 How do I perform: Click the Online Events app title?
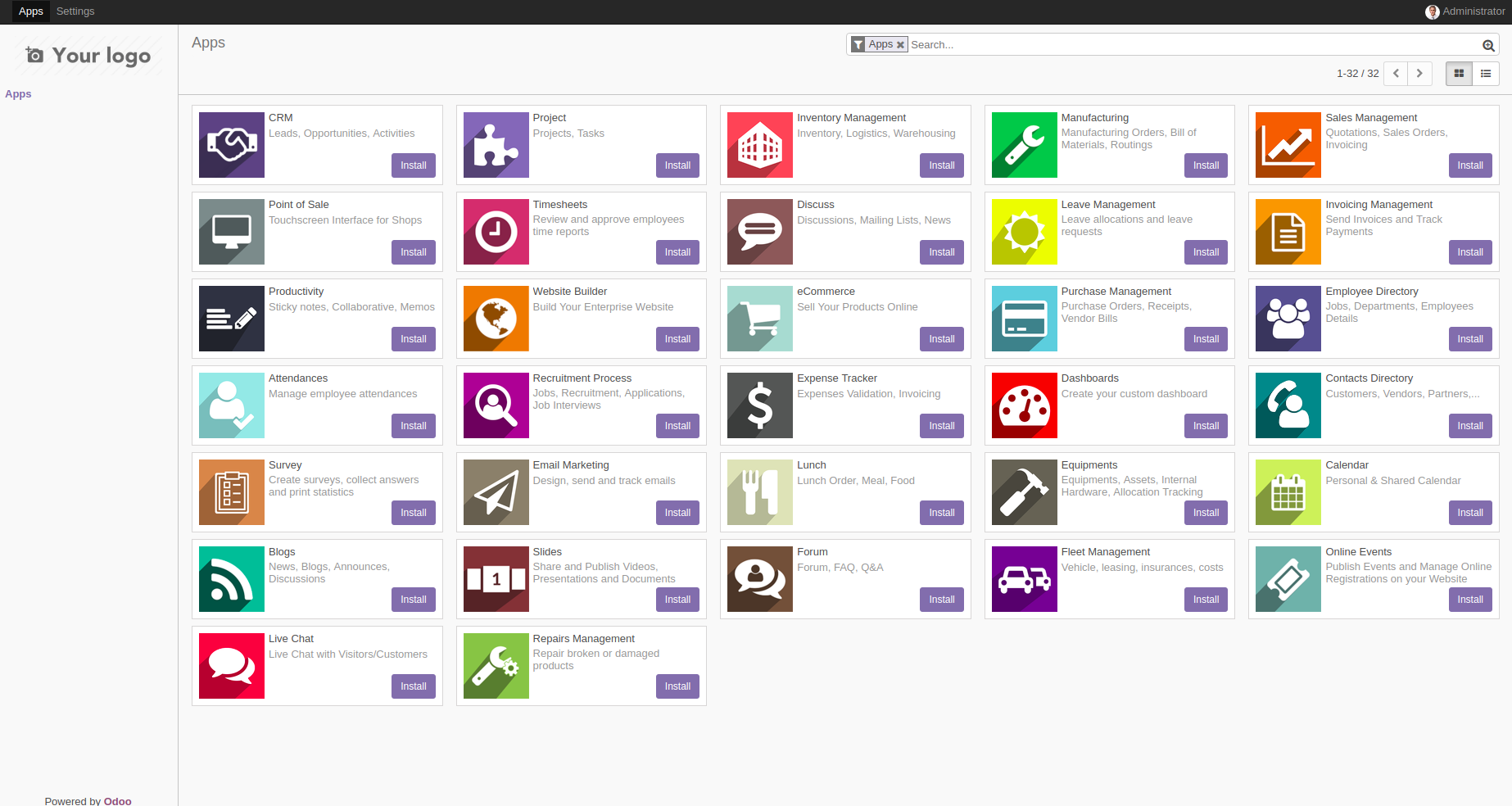(1358, 552)
